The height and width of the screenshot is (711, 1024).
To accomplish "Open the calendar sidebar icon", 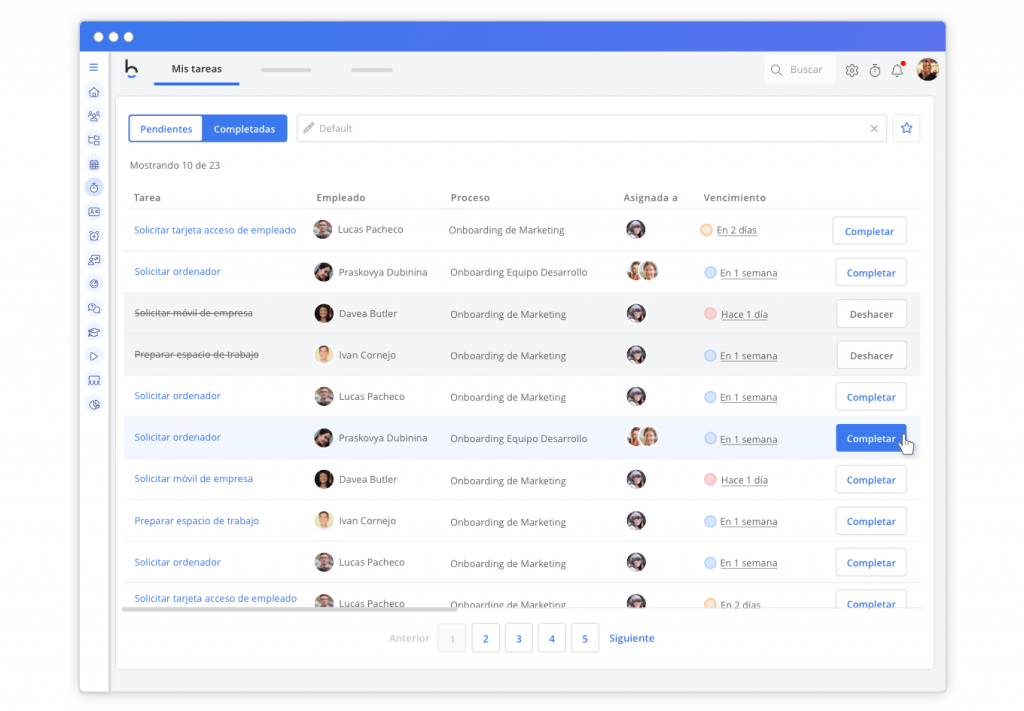I will pos(94,165).
